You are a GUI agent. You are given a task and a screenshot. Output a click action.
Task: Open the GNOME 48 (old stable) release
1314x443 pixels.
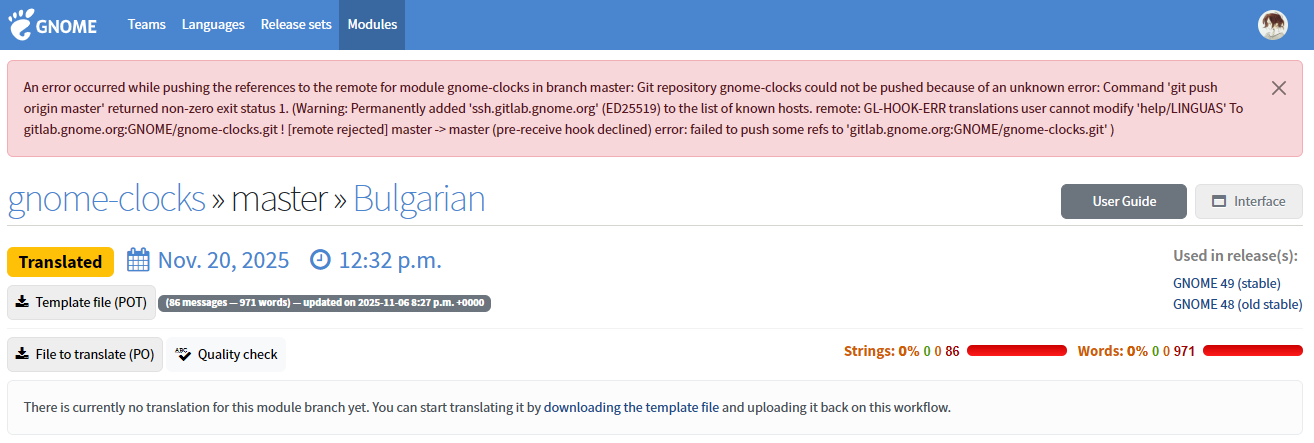1237,304
